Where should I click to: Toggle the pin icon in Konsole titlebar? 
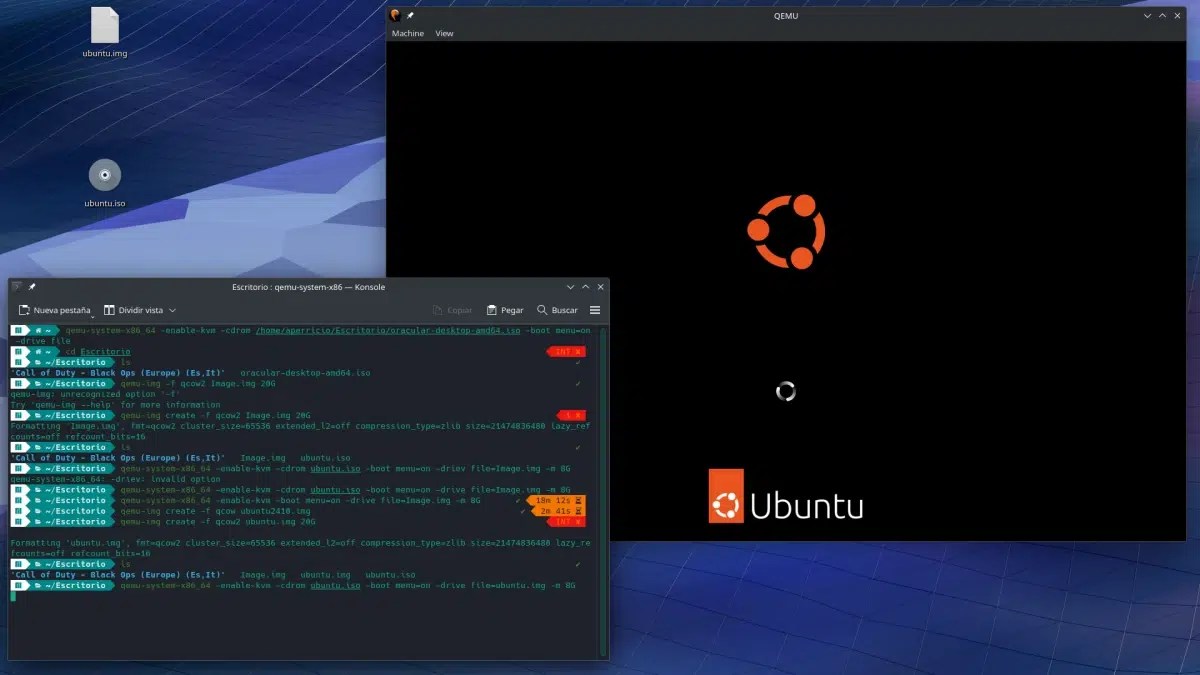click(x=32, y=287)
